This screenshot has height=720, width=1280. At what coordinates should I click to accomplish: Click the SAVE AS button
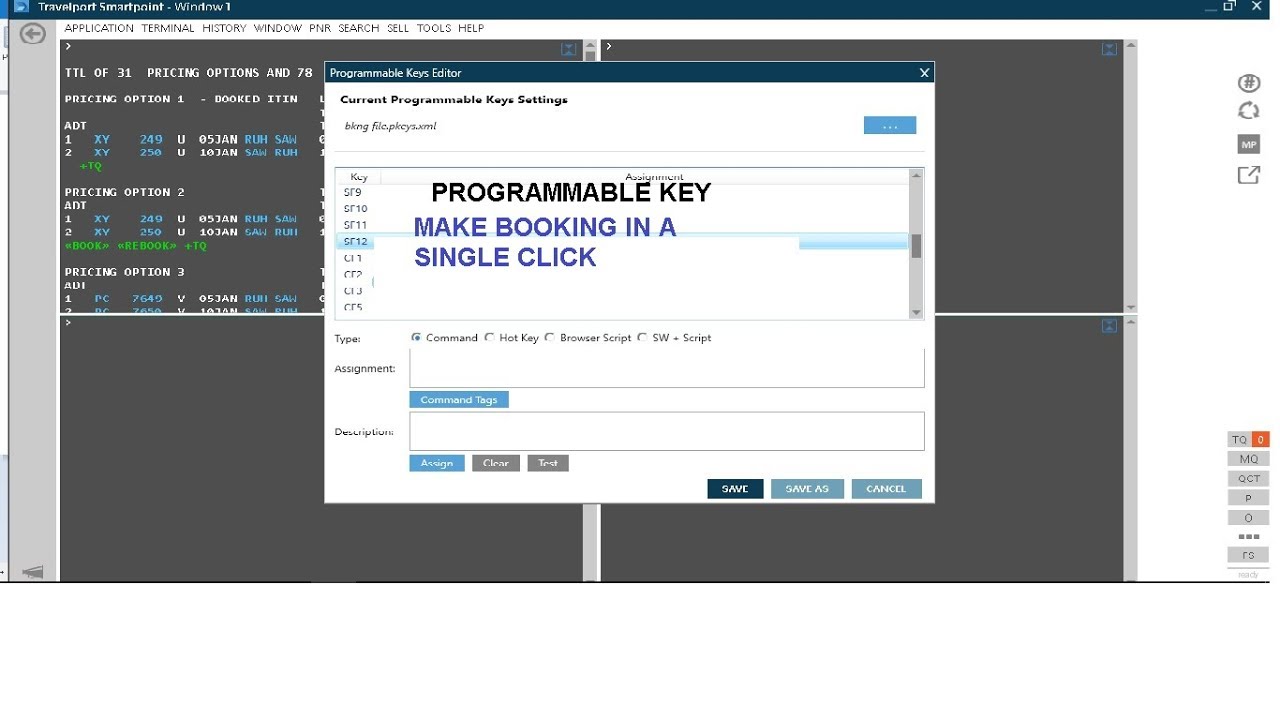coord(807,489)
